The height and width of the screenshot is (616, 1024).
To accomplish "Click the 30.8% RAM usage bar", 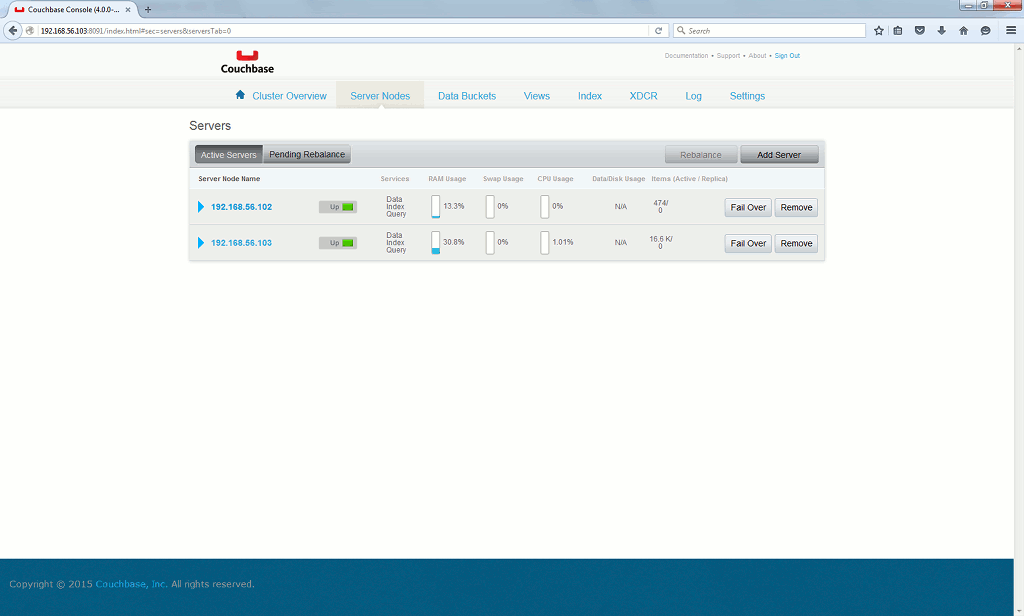I will [x=436, y=242].
